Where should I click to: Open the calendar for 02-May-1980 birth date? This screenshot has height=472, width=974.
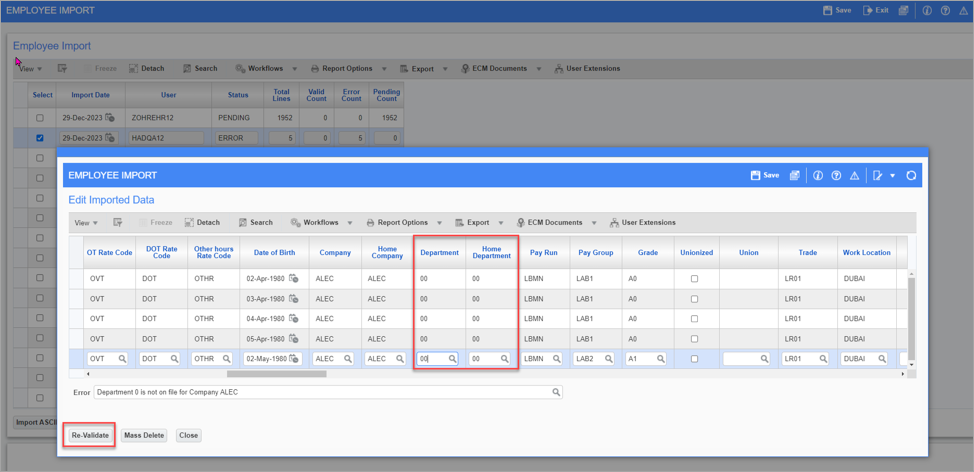(x=293, y=358)
